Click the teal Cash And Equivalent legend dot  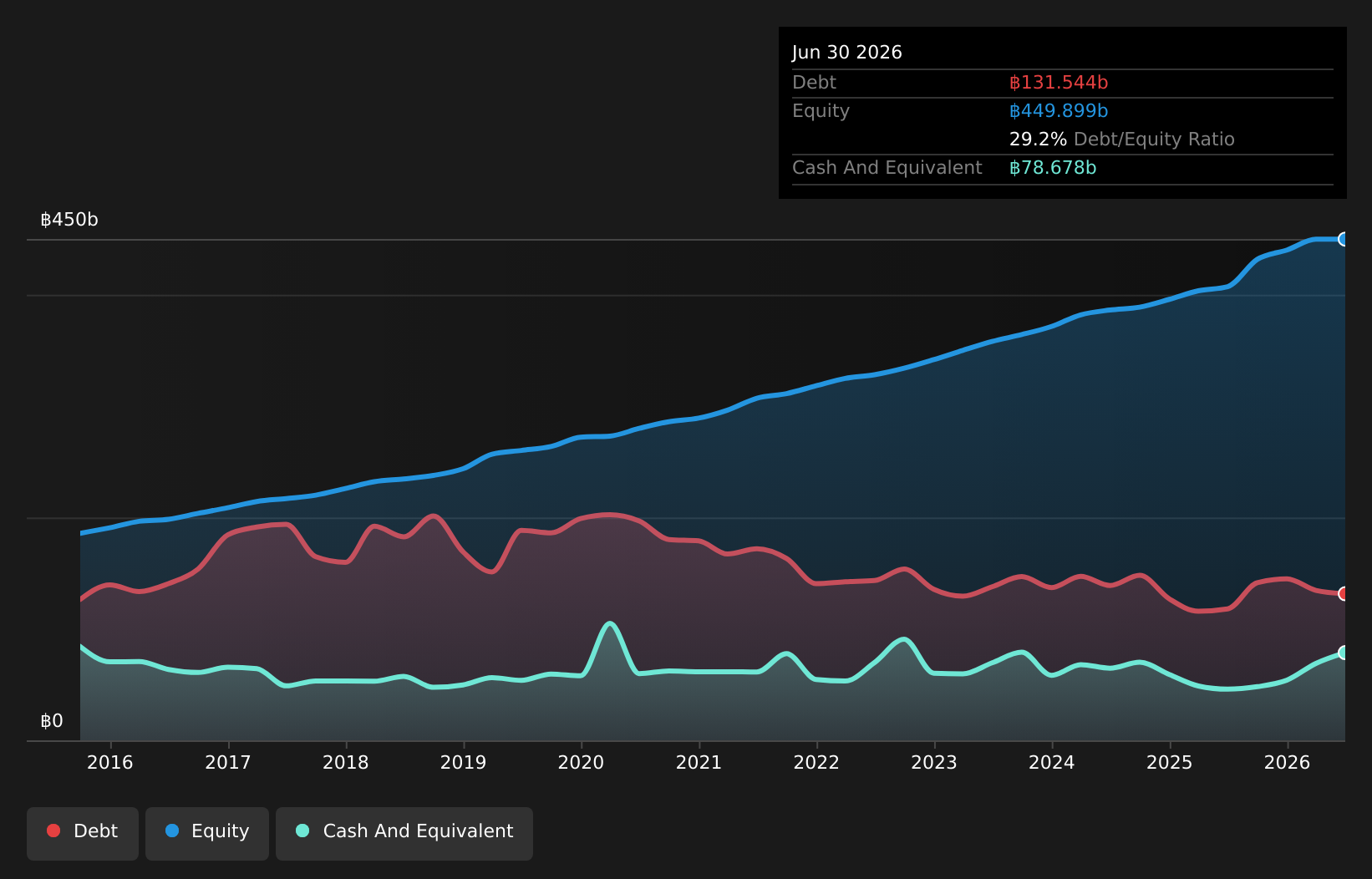pos(302,831)
